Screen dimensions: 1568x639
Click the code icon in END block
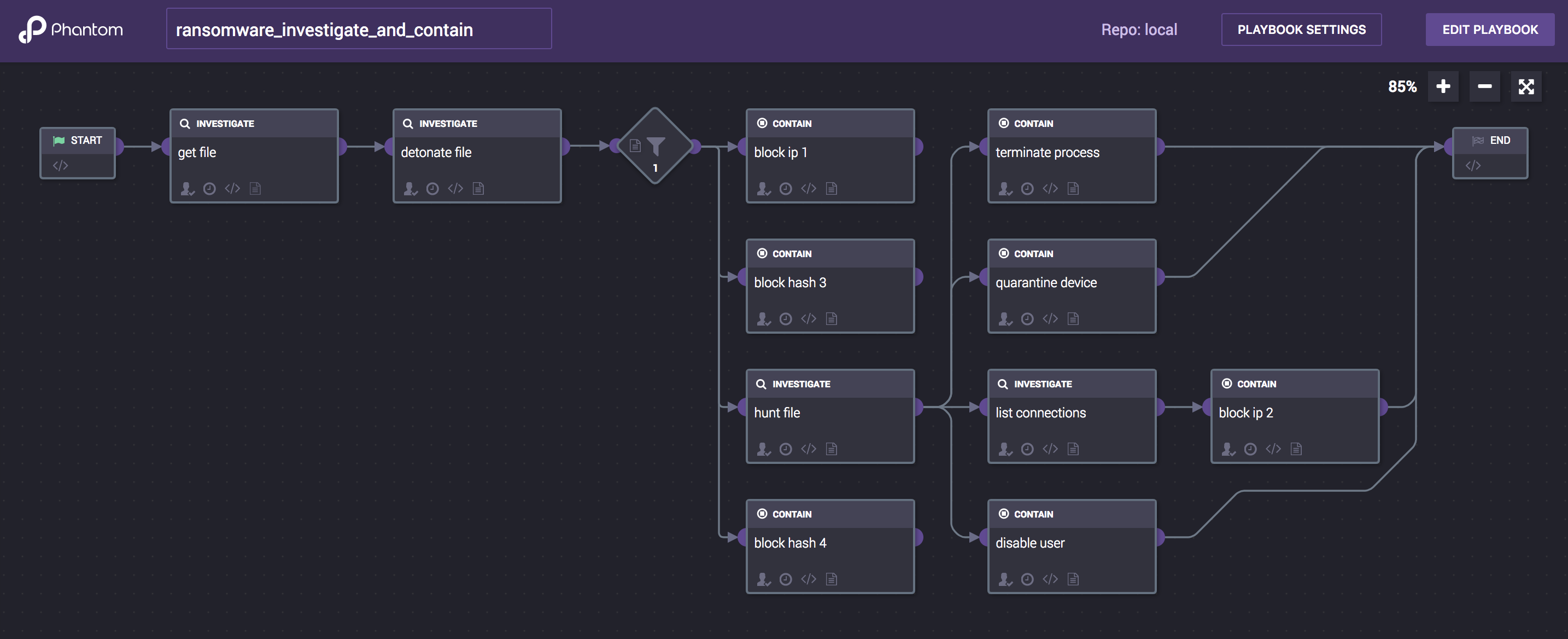coord(1472,166)
